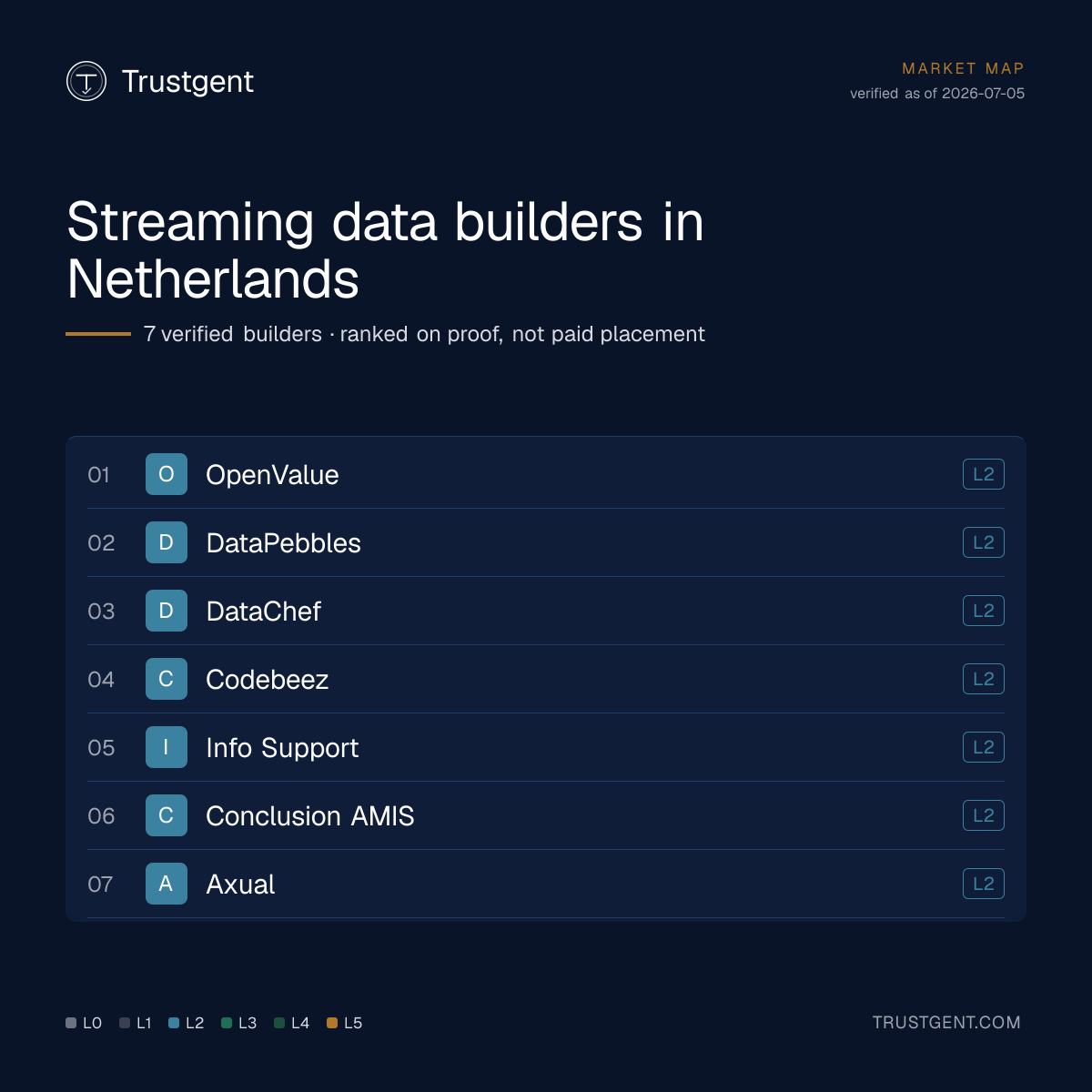Select the OpenValue 'O' avatar icon
1092x1092 pixels.
coord(167,474)
